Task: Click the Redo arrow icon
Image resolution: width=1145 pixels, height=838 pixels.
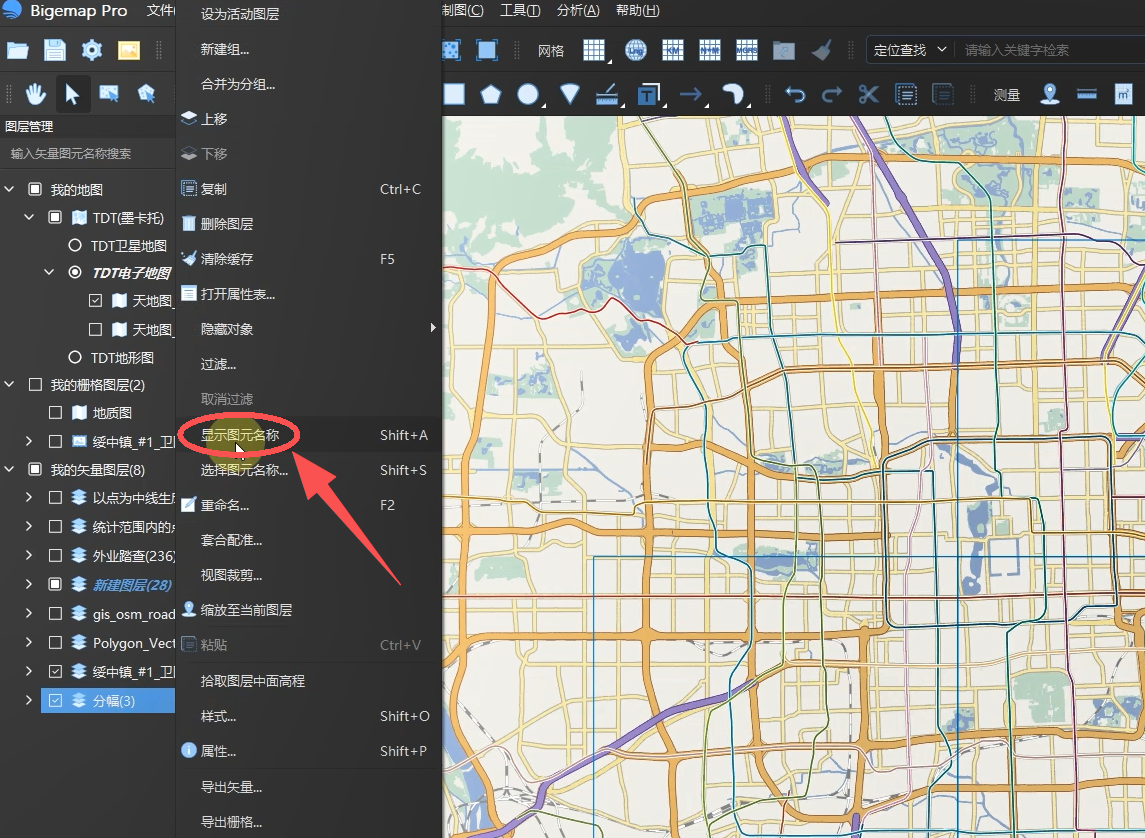Action: (832, 94)
